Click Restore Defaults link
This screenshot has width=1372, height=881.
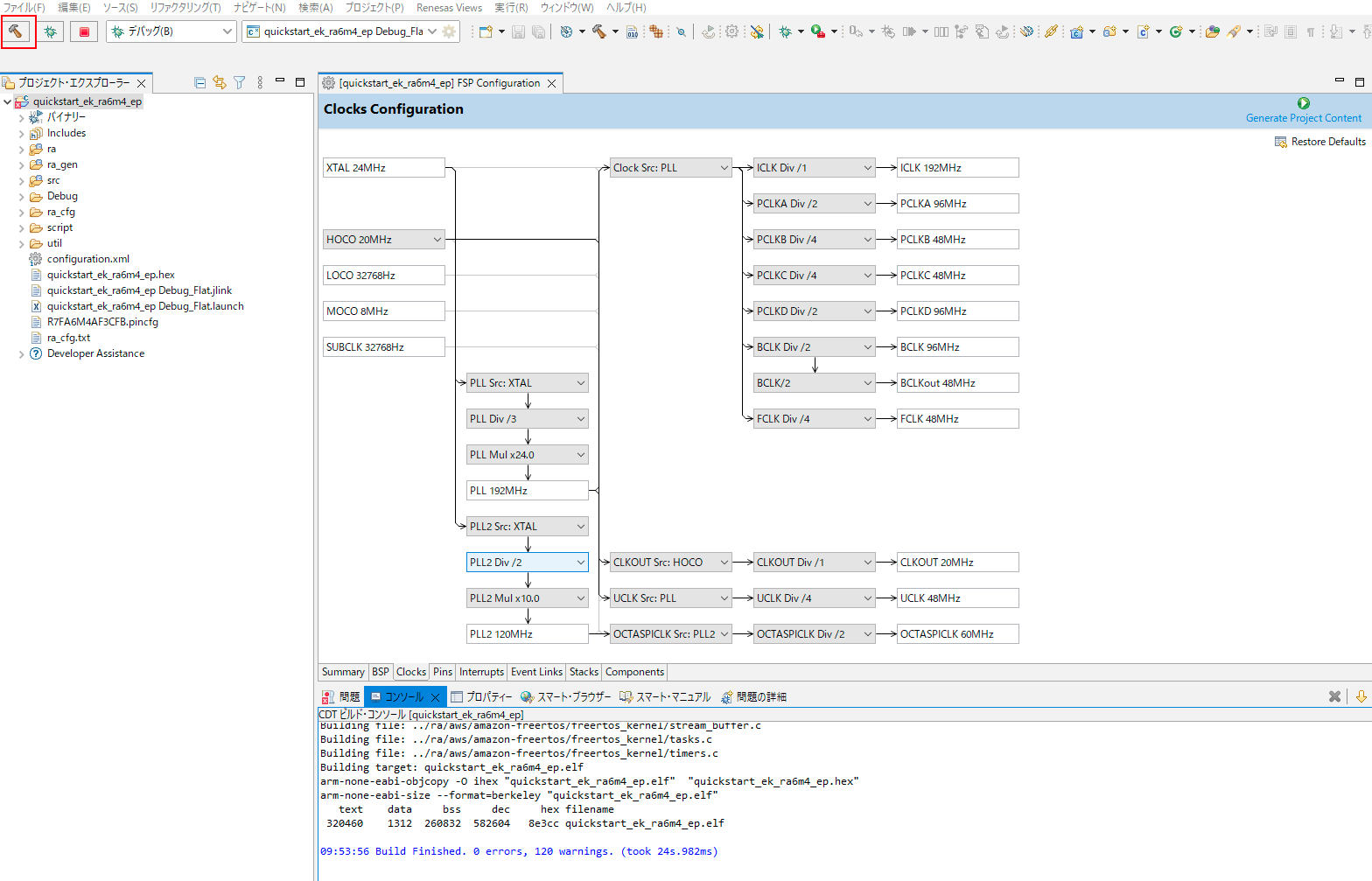pos(1327,142)
